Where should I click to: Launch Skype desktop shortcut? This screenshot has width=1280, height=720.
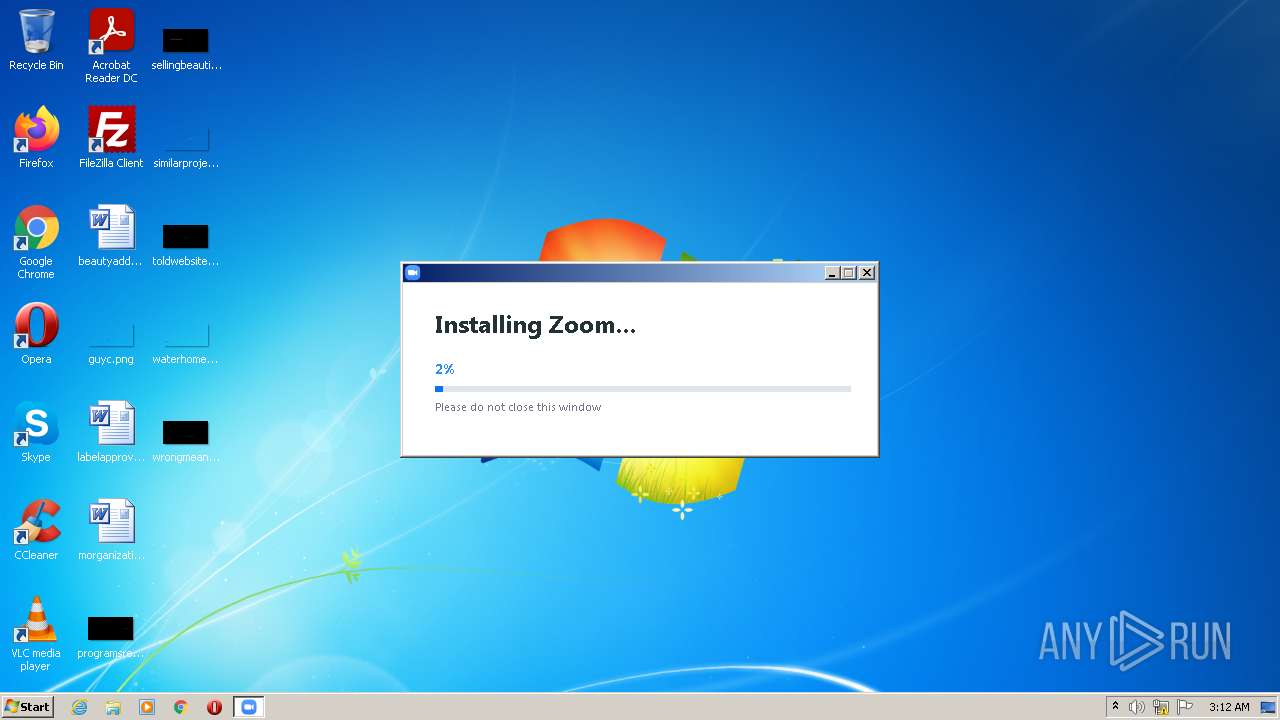click(x=36, y=432)
